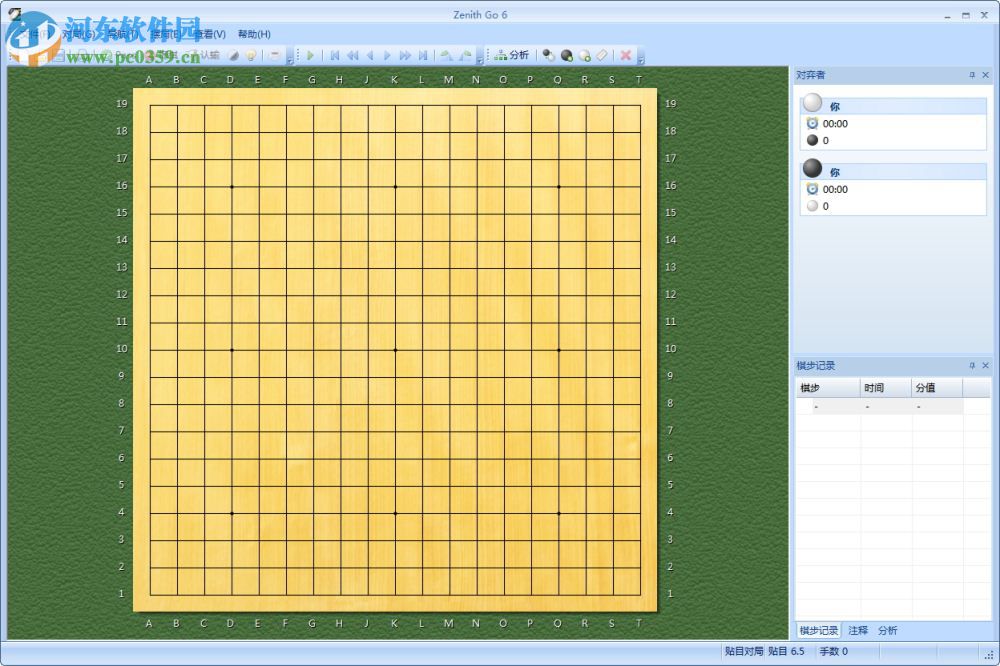Viewport: 1000px width, 666px height.
Task: Click the undo arrow icon in the toolbar
Action: (447, 55)
